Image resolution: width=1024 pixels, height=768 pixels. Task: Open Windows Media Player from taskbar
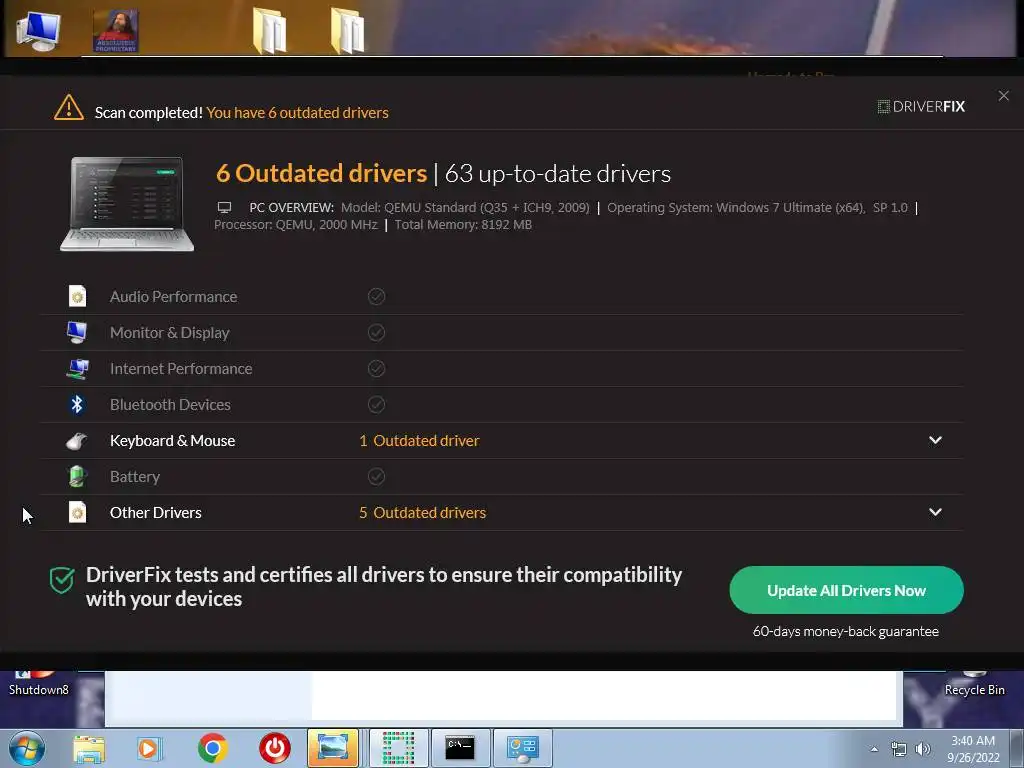tap(150, 748)
